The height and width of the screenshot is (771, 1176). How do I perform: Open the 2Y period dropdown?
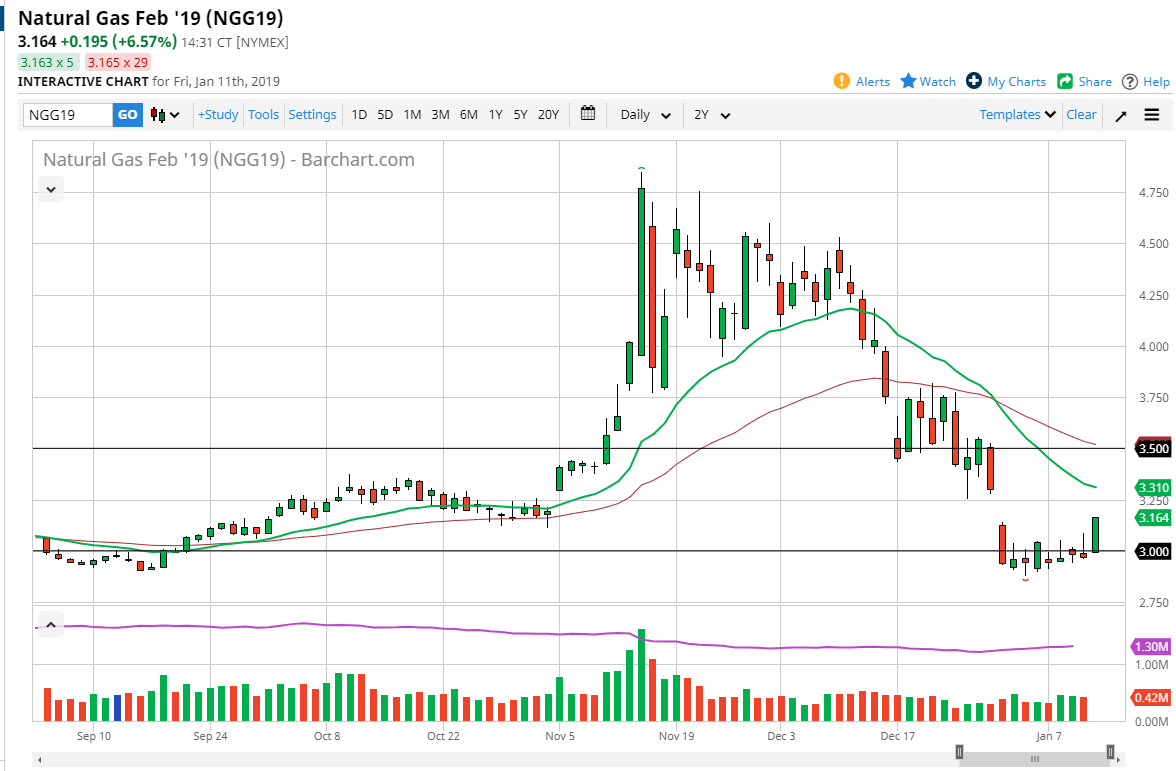point(712,115)
